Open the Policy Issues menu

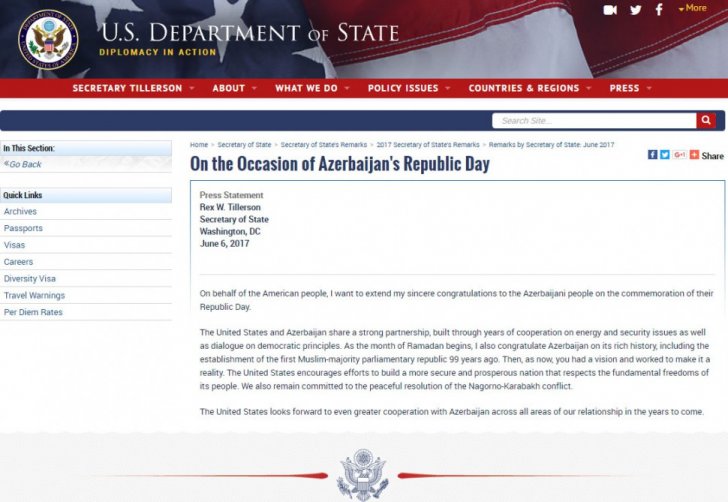[x=403, y=88]
